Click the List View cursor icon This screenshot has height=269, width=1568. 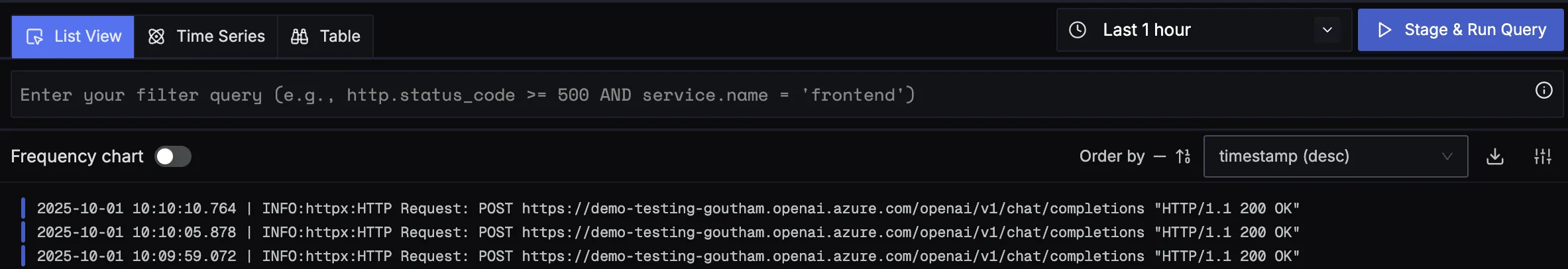click(x=34, y=36)
